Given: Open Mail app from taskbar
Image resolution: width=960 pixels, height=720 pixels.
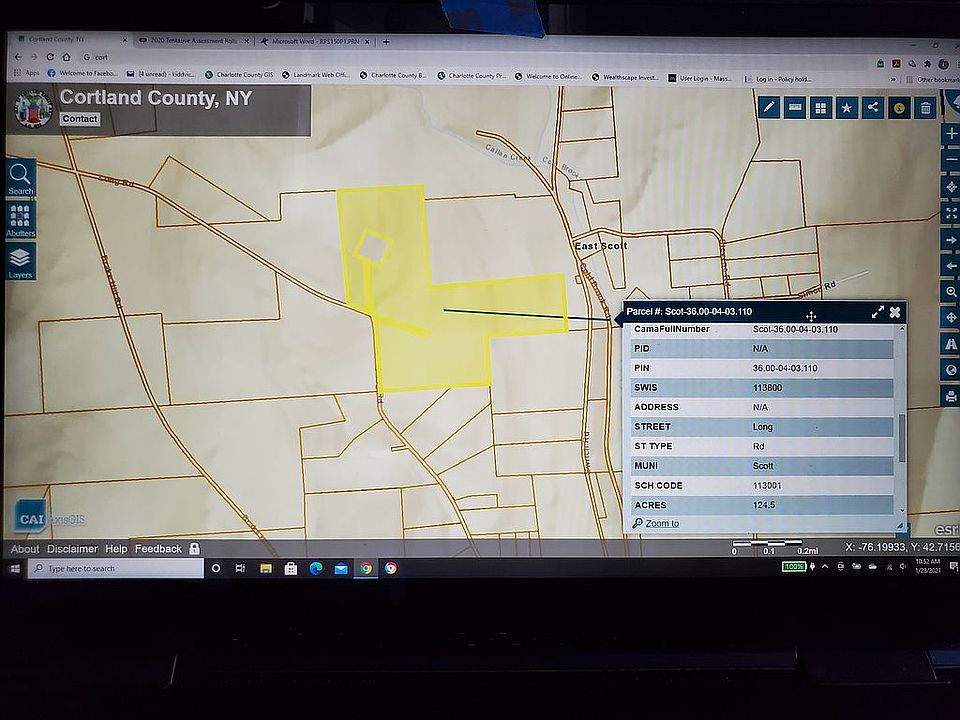Looking at the screenshot, I should (341, 569).
